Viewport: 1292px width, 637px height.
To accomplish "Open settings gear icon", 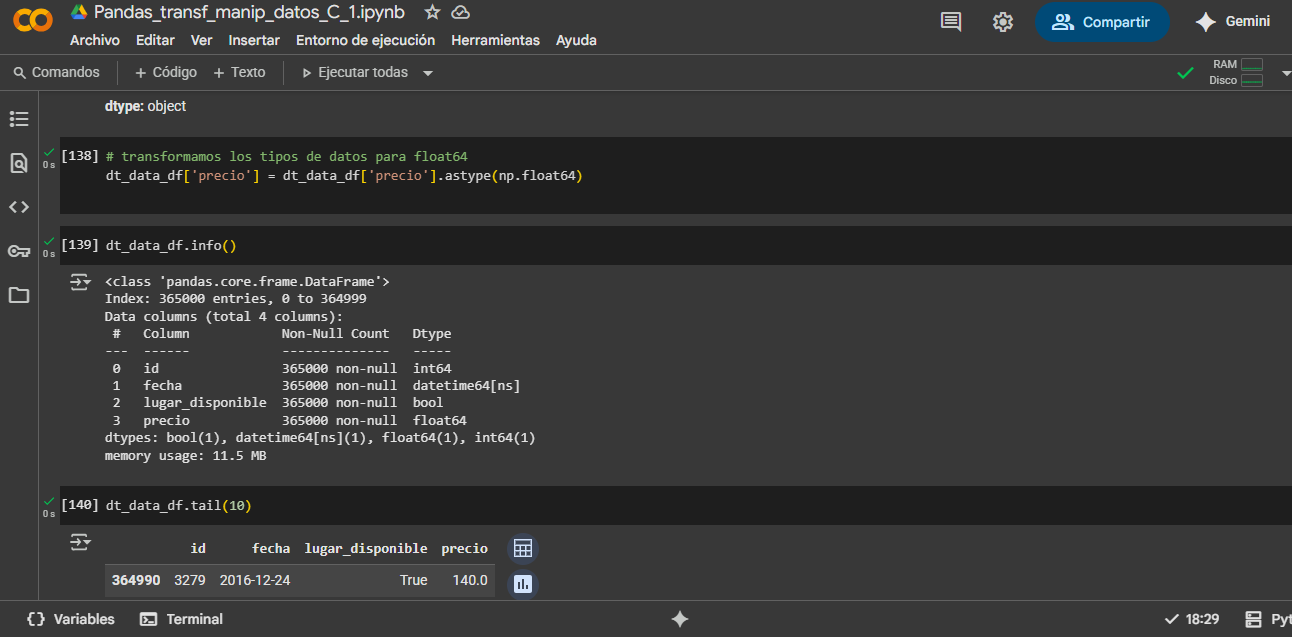I will pyautogui.click(x=1003, y=22).
